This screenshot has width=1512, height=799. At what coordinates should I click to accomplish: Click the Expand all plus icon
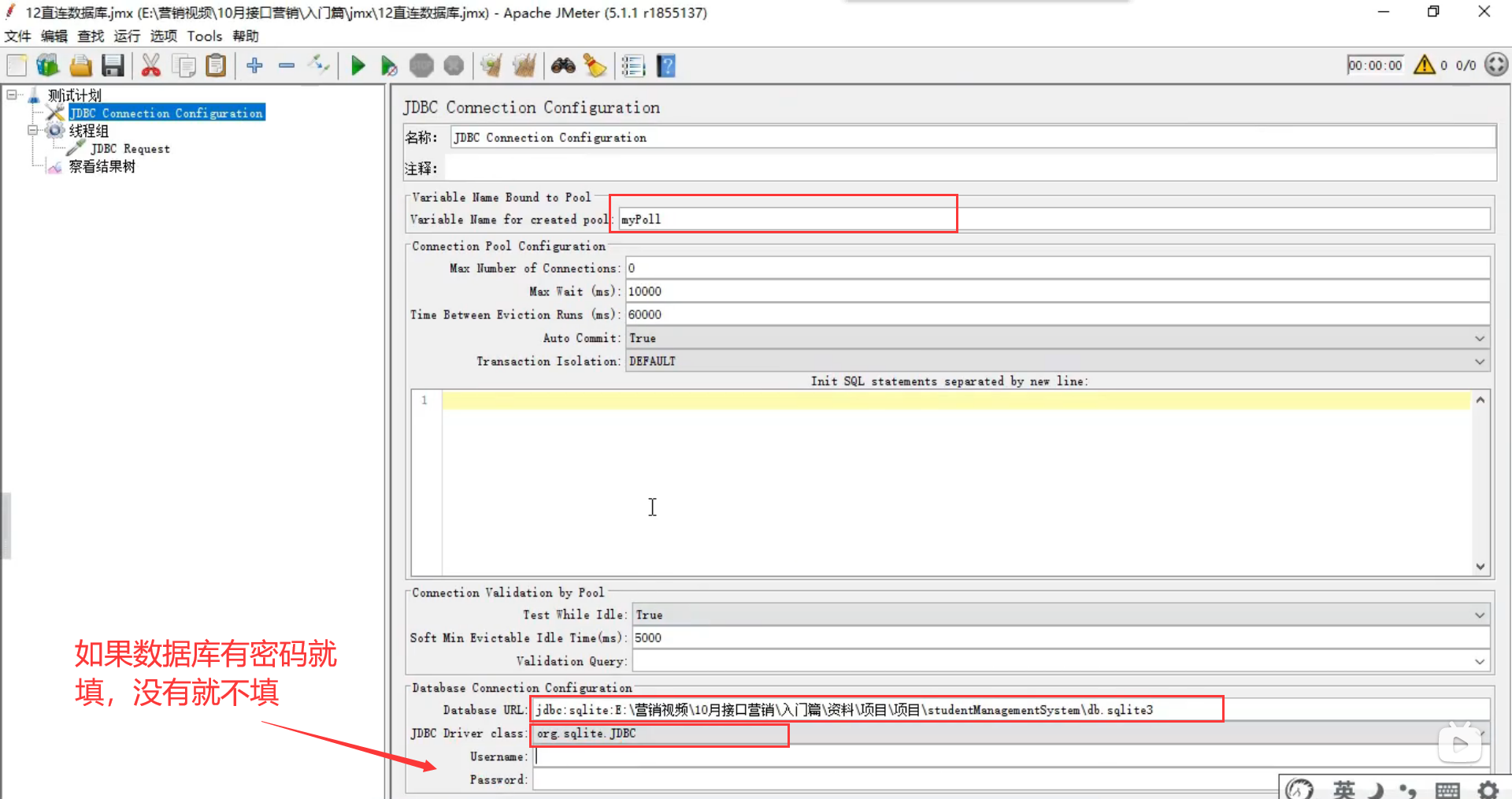pos(254,65)
